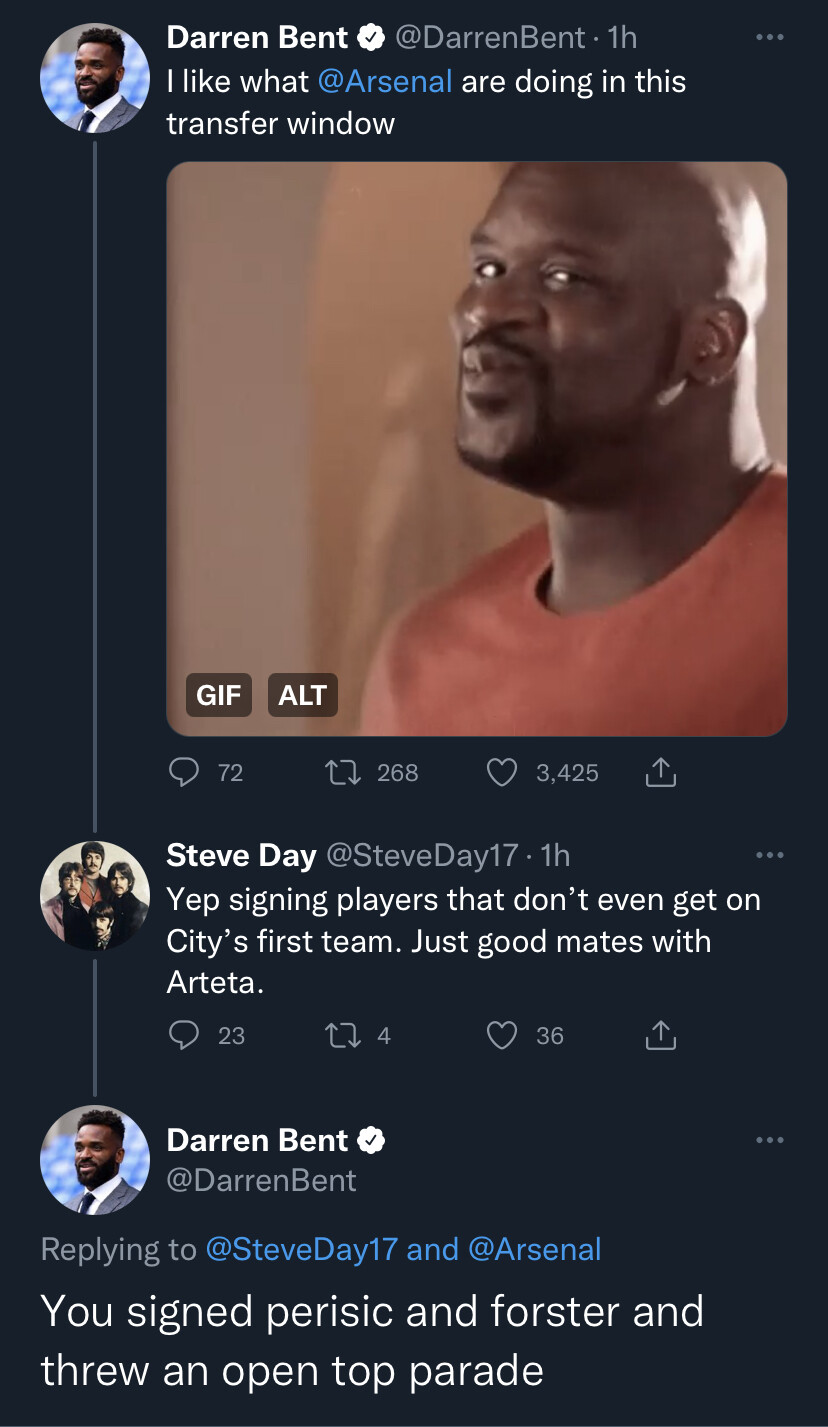Like the tweet with 3,425 likes
The image size is (828, 1427).
point(501,772)
